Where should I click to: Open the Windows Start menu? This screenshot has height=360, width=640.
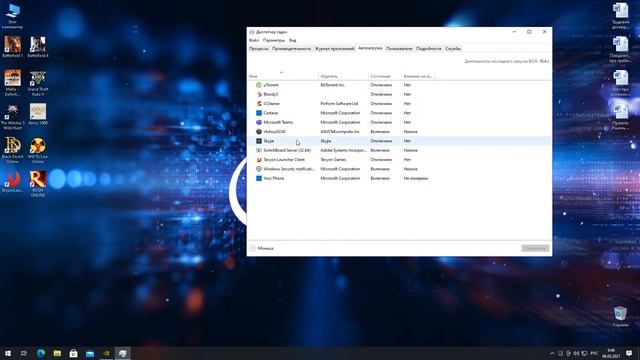[8, 353]
